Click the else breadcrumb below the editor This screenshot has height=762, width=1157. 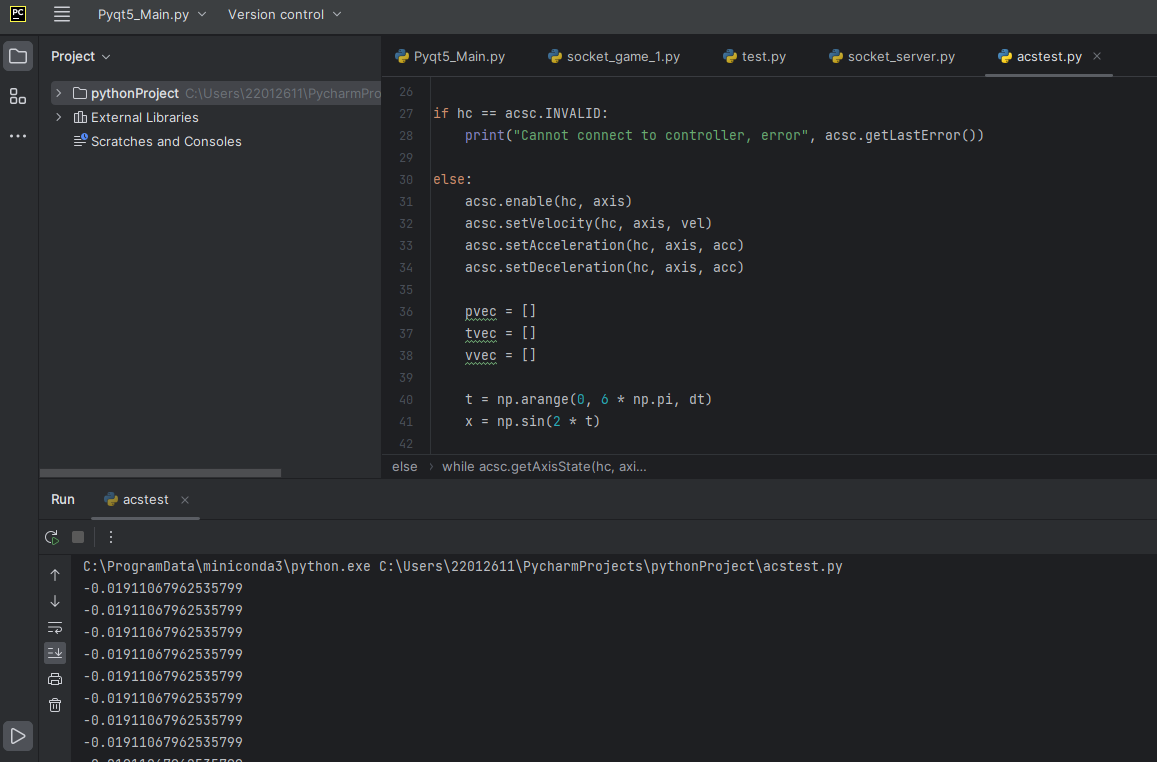tap(404, 465)
